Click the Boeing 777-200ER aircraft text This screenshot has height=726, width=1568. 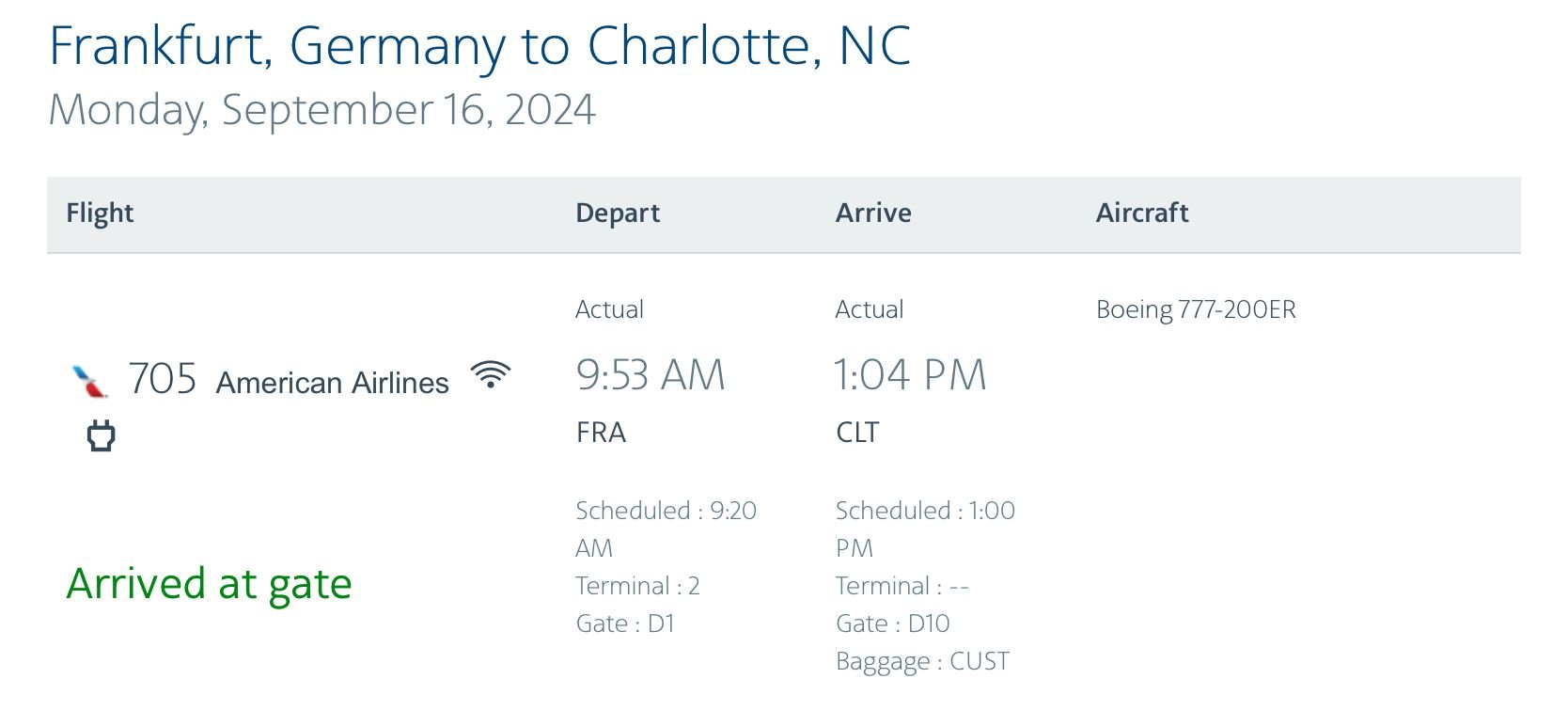[1196, 309]
